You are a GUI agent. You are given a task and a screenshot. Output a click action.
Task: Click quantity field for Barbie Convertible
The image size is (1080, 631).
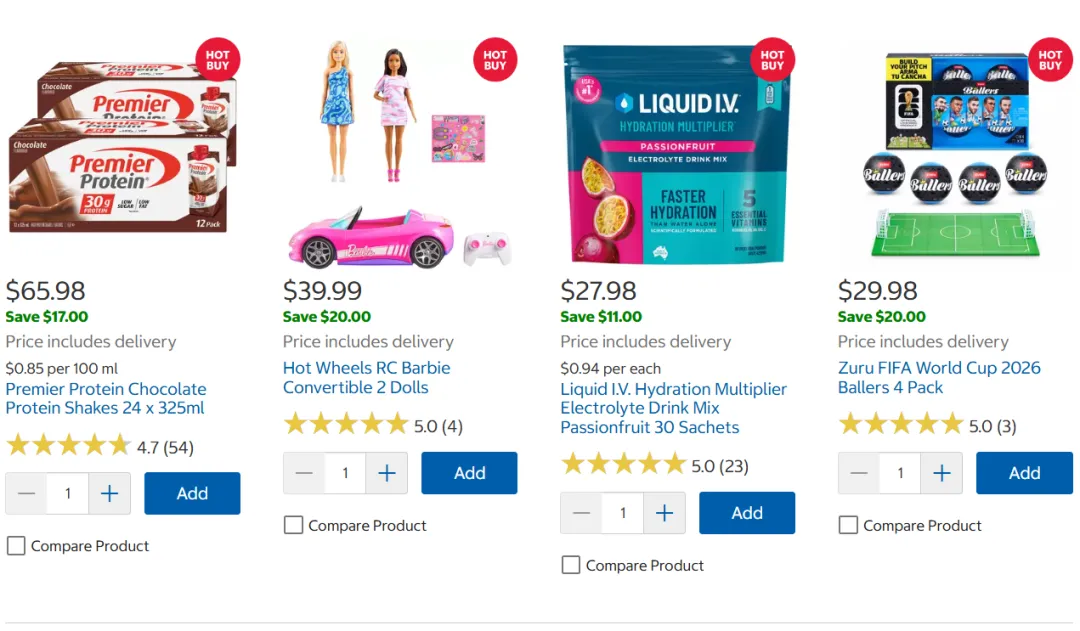pyautogui.click(x=345, y=473)
